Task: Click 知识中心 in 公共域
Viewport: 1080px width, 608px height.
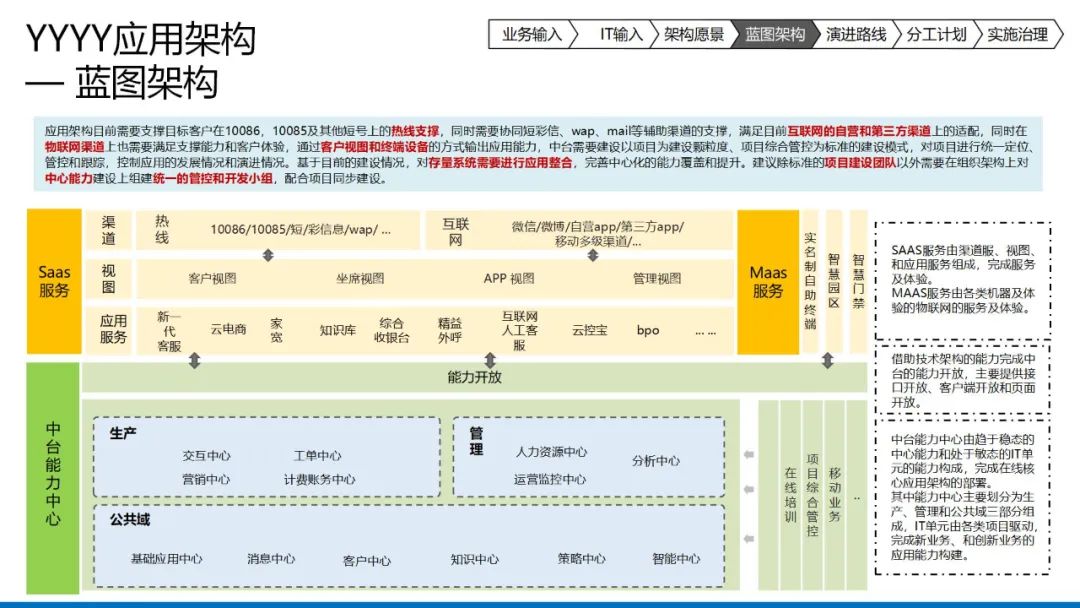Action: point(475,559)
